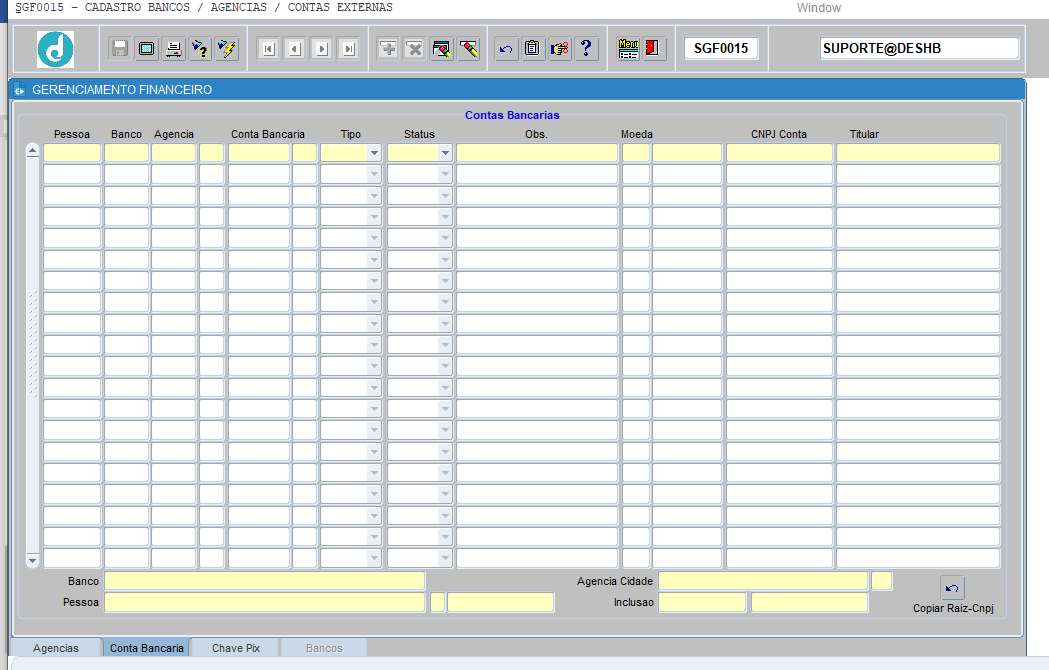1049x670 pixels.
Task: Click the bottom Pessoa name field
Action: point(264,602)
